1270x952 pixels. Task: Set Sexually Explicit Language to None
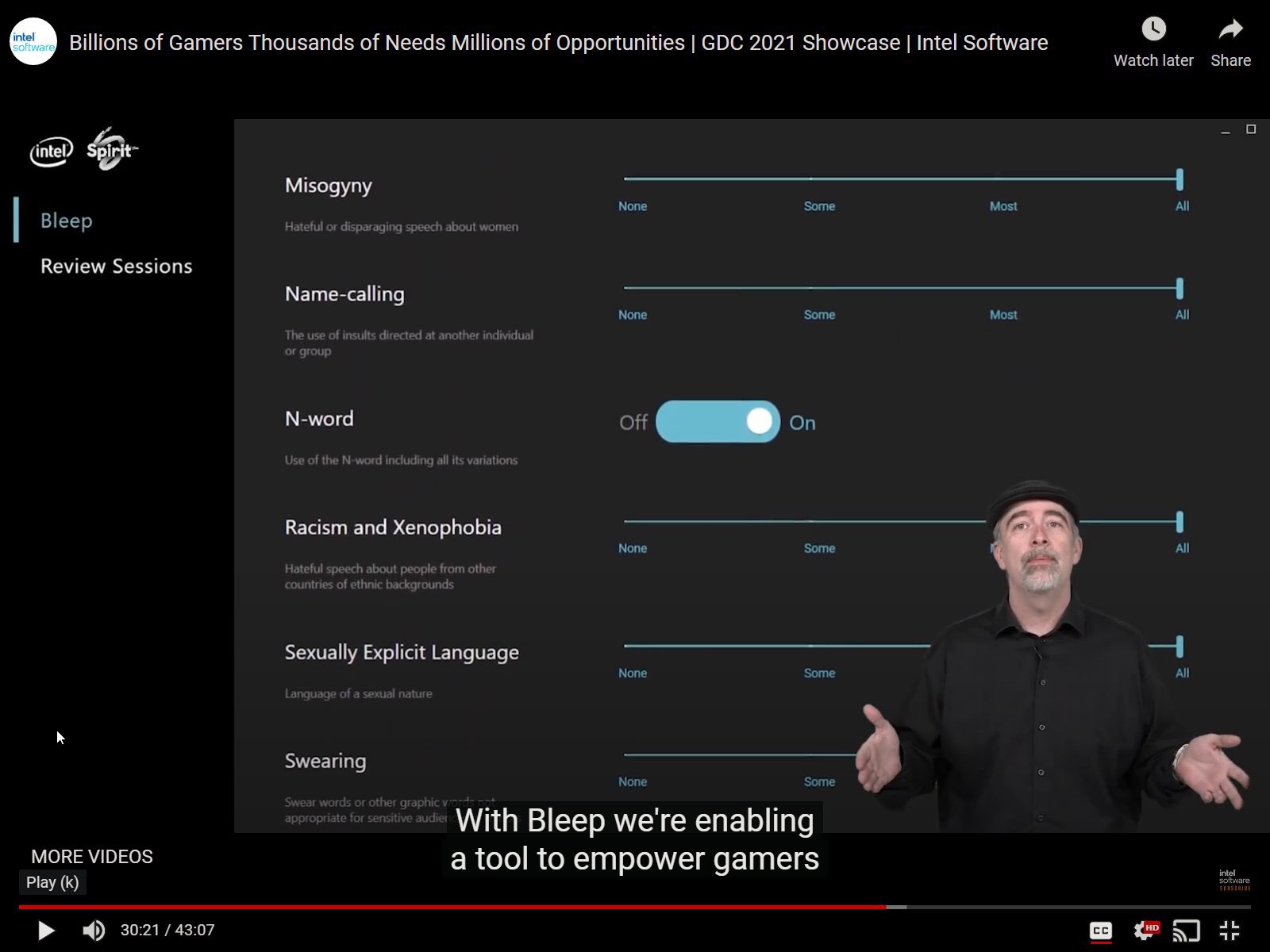pyautogui.click(x=633, y=674)
